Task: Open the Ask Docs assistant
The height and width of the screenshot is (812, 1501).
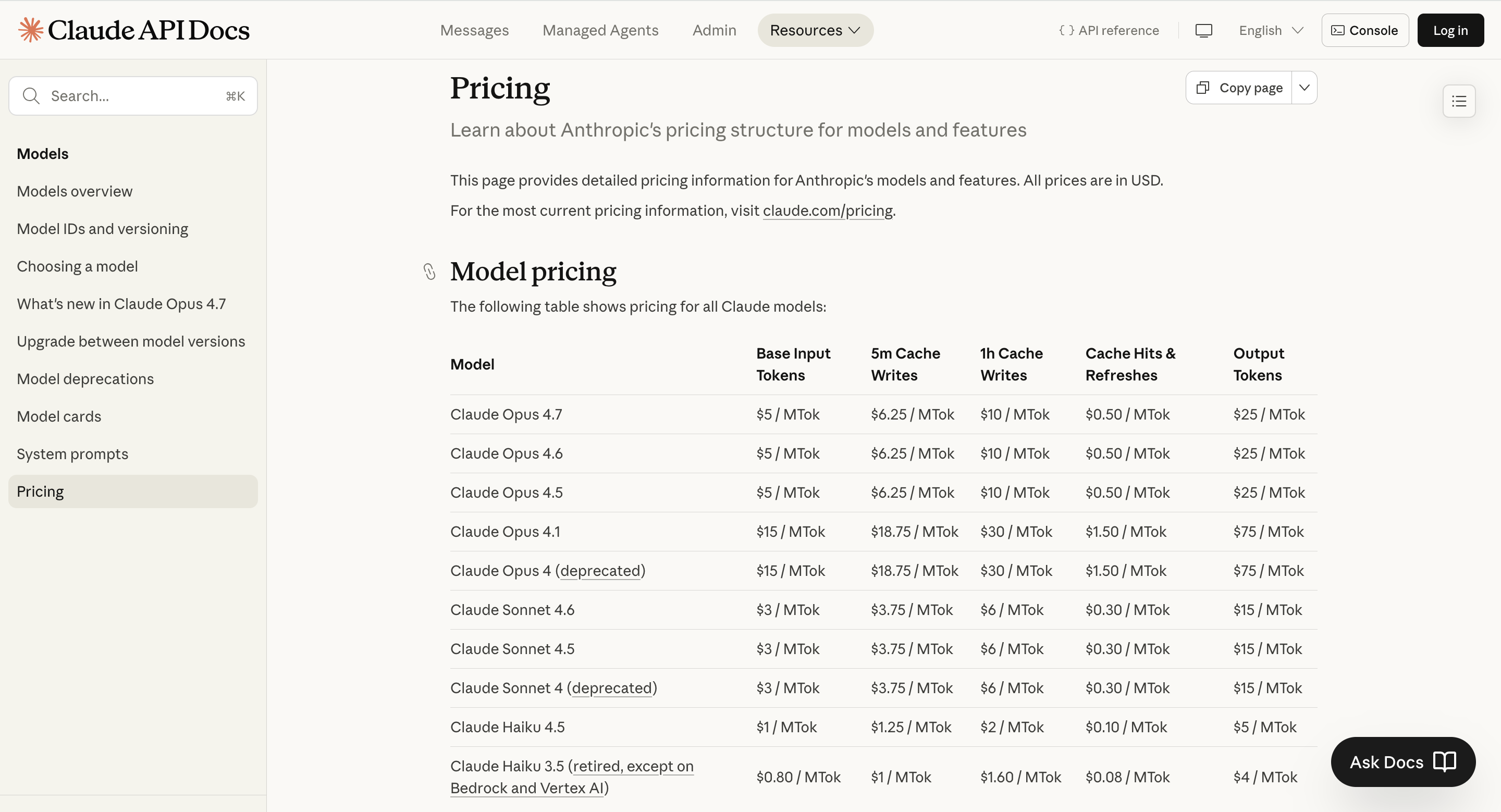Action: pos(1403,762)
